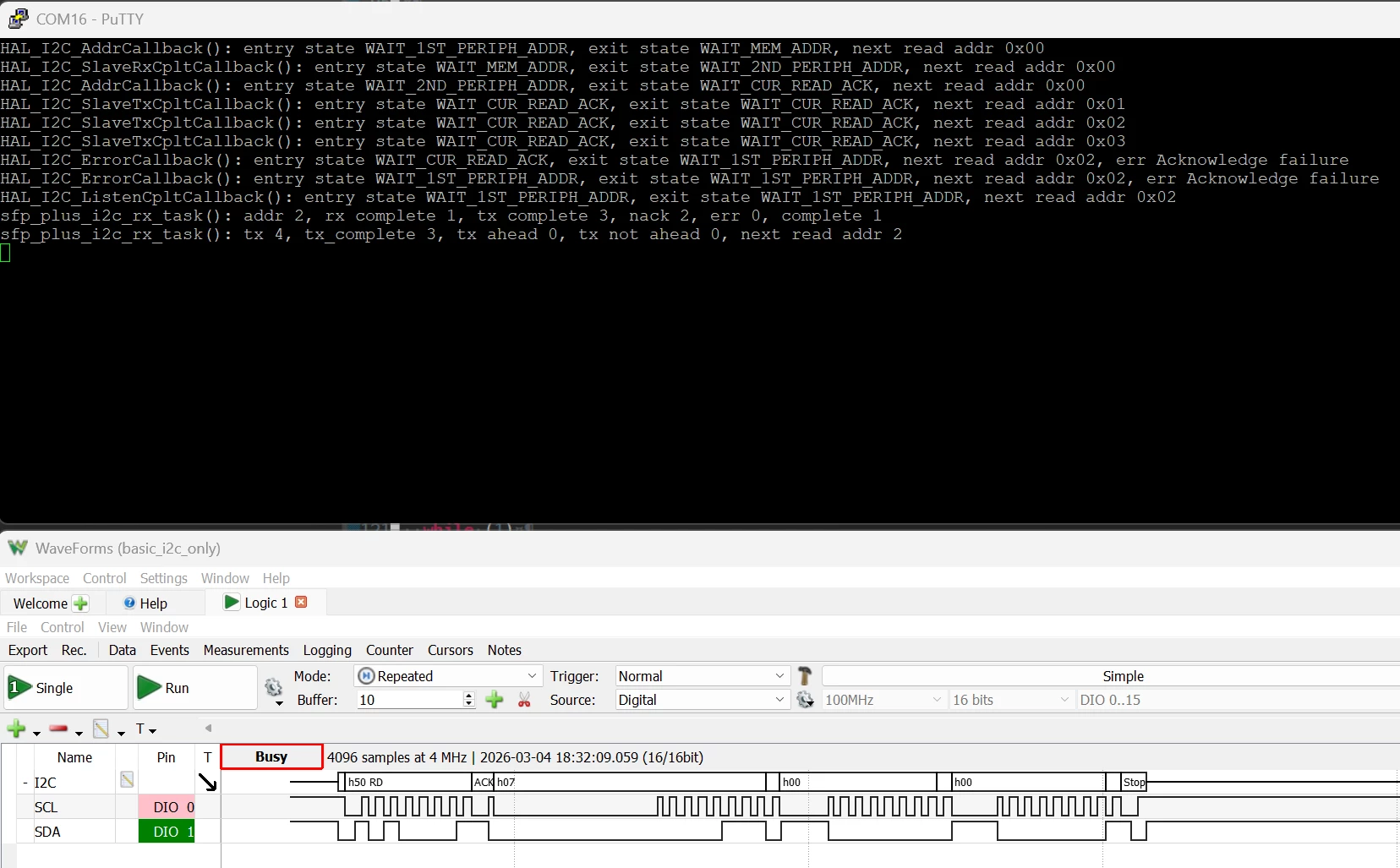The image size is (1400, 868).
Task: Open the Trigger Normal dropdown
Action: click(x=702, y=676)
